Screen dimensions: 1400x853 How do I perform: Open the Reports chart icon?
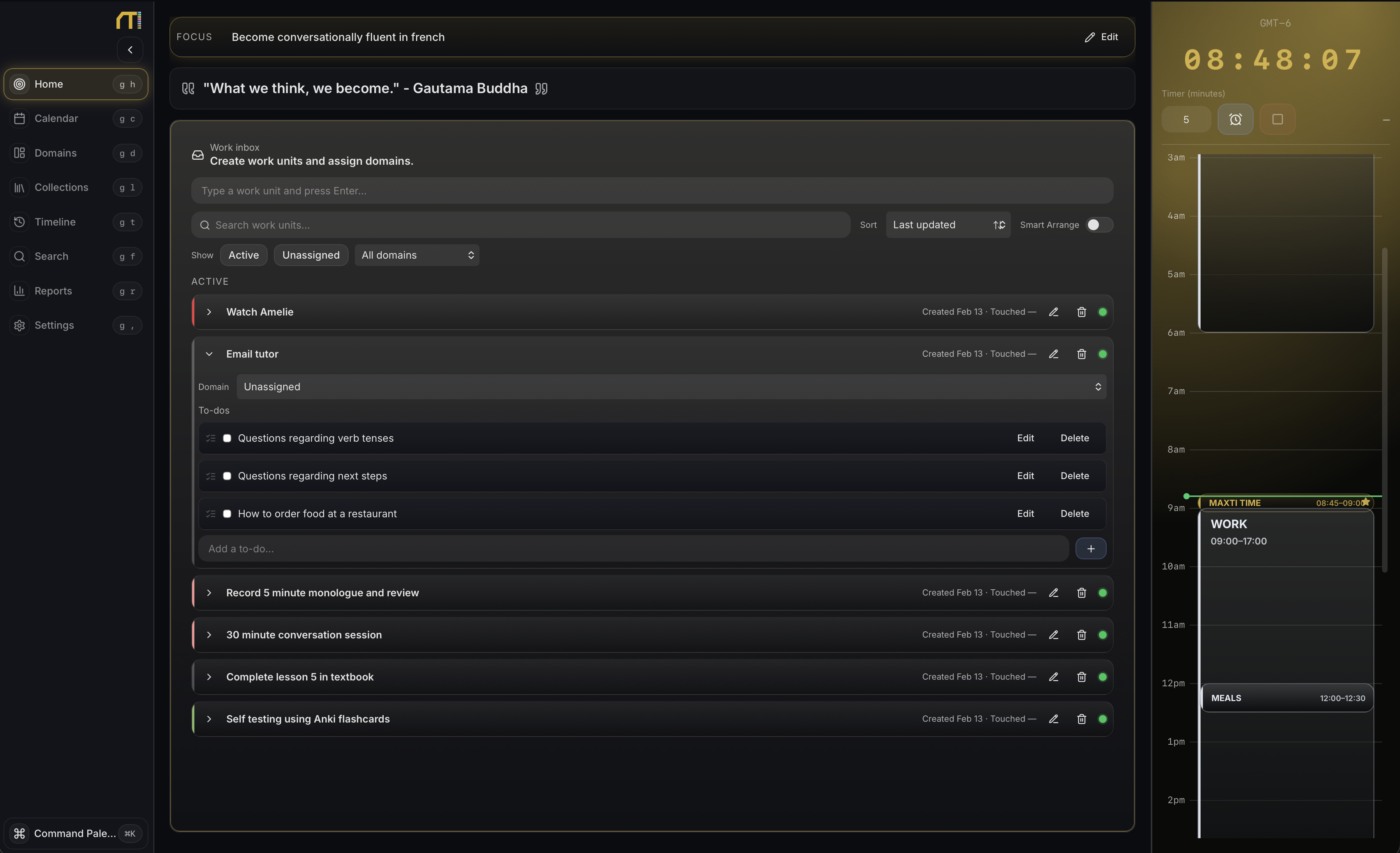tap(19, 291)
